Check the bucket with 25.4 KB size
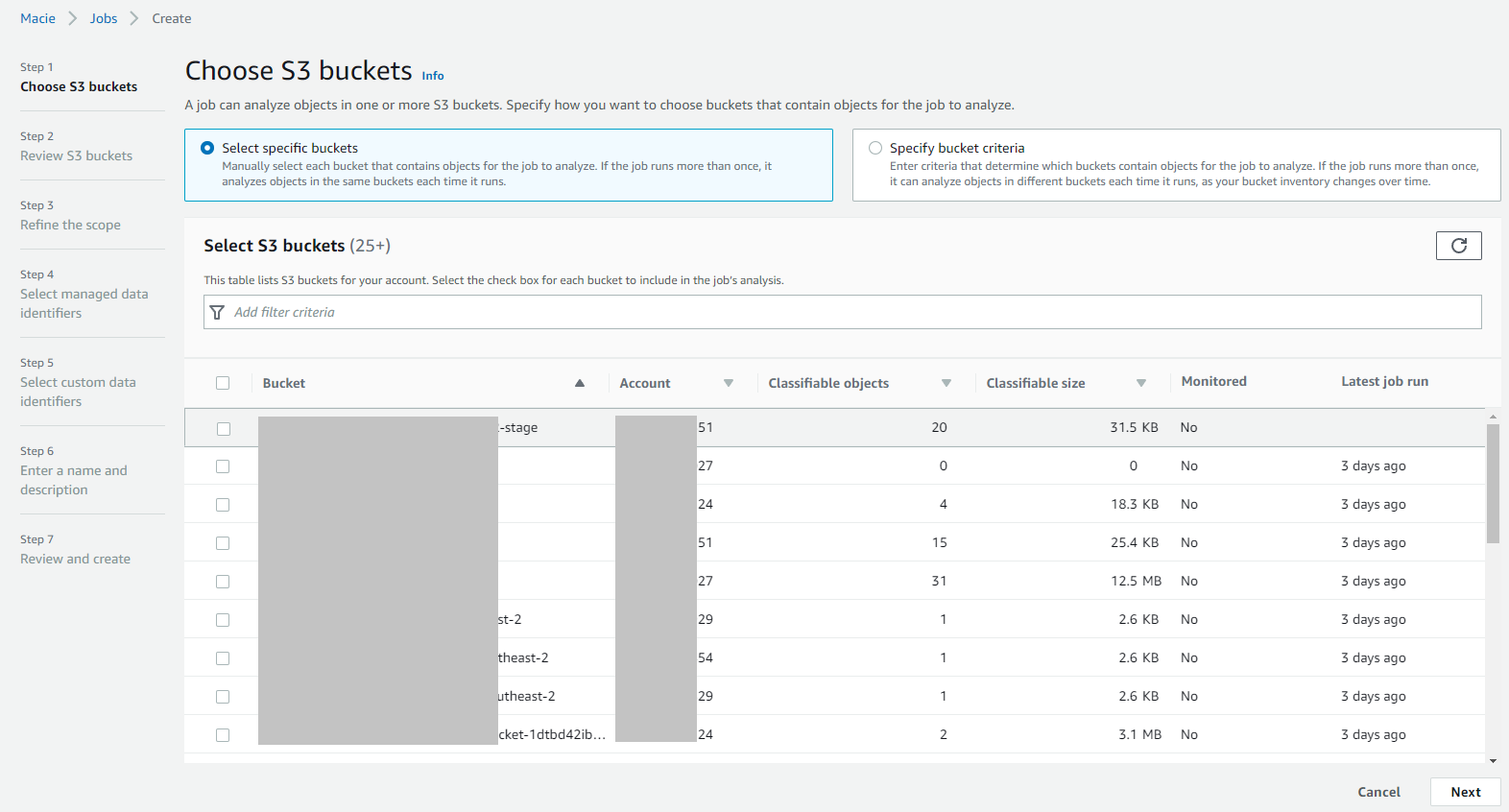1509x812 pixels. tap(223, 543)
